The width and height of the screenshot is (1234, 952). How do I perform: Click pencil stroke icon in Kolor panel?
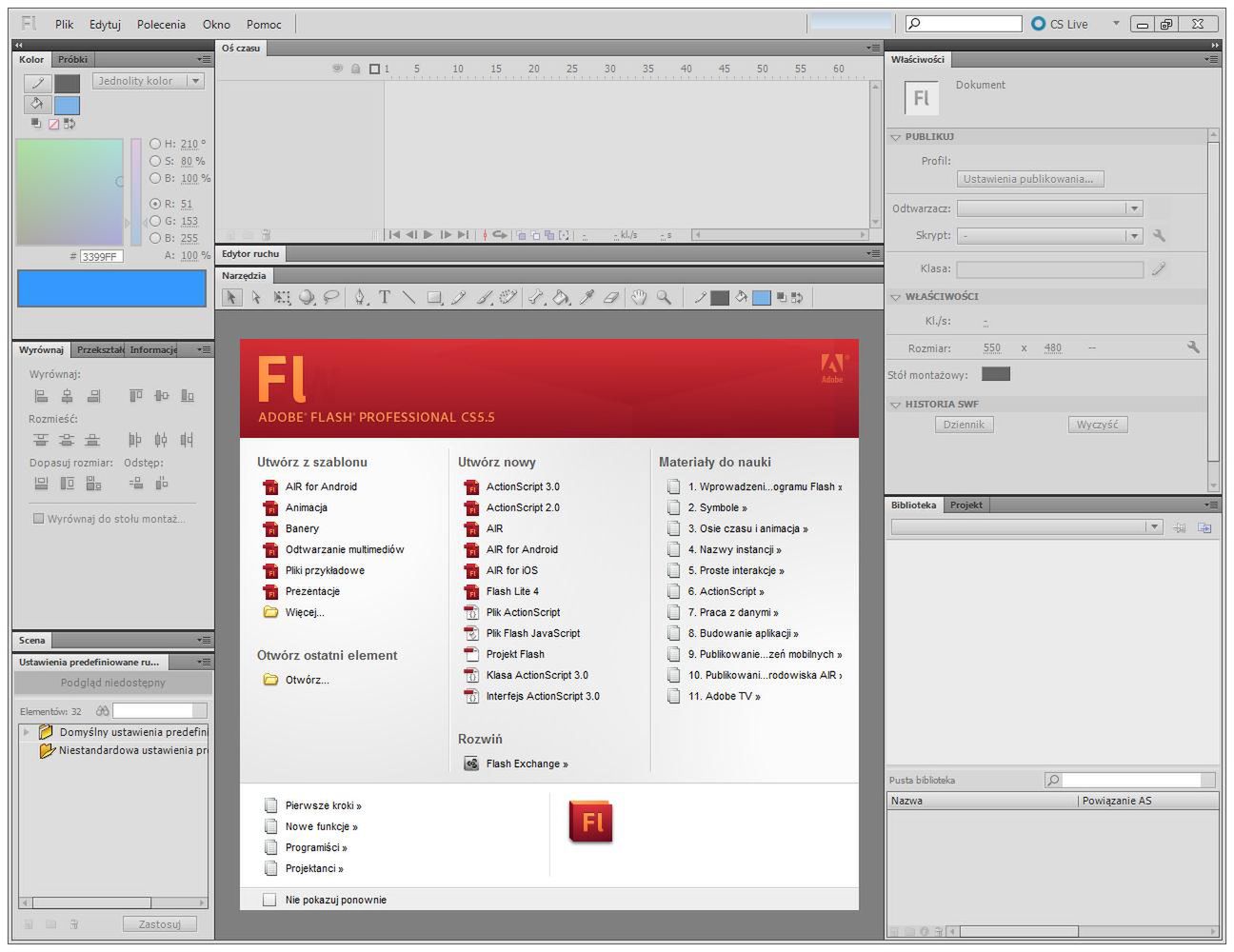(37, 84)
